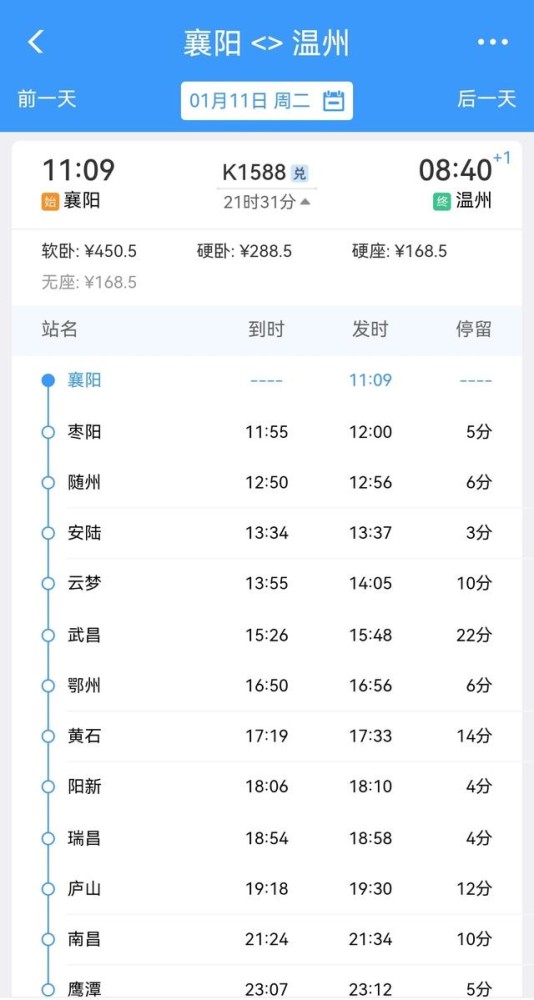
Task: Select the 软卧 ¥450.5 seat option
Action: (89, 251)
